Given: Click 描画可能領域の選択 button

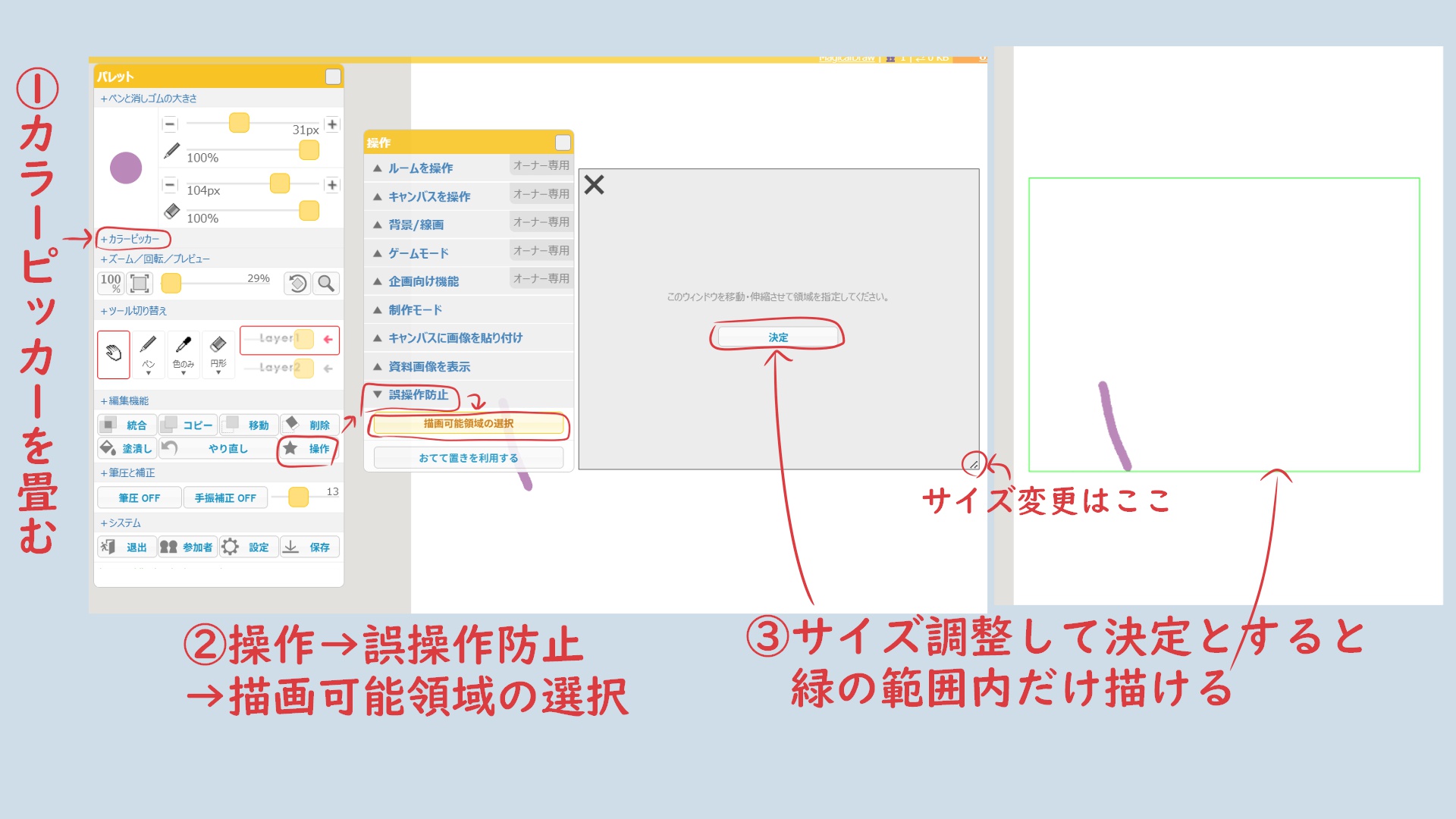Looking at the screenshot, I should coord(468,424).
